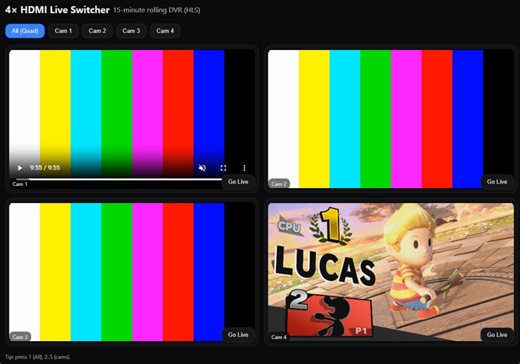Switch to the Cam 1 tab

(x=63, y=31)
